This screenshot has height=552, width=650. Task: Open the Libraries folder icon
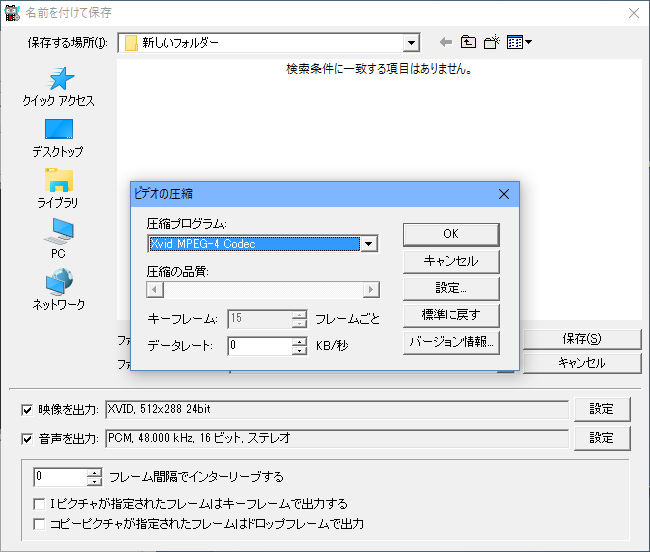pos(58,181)
